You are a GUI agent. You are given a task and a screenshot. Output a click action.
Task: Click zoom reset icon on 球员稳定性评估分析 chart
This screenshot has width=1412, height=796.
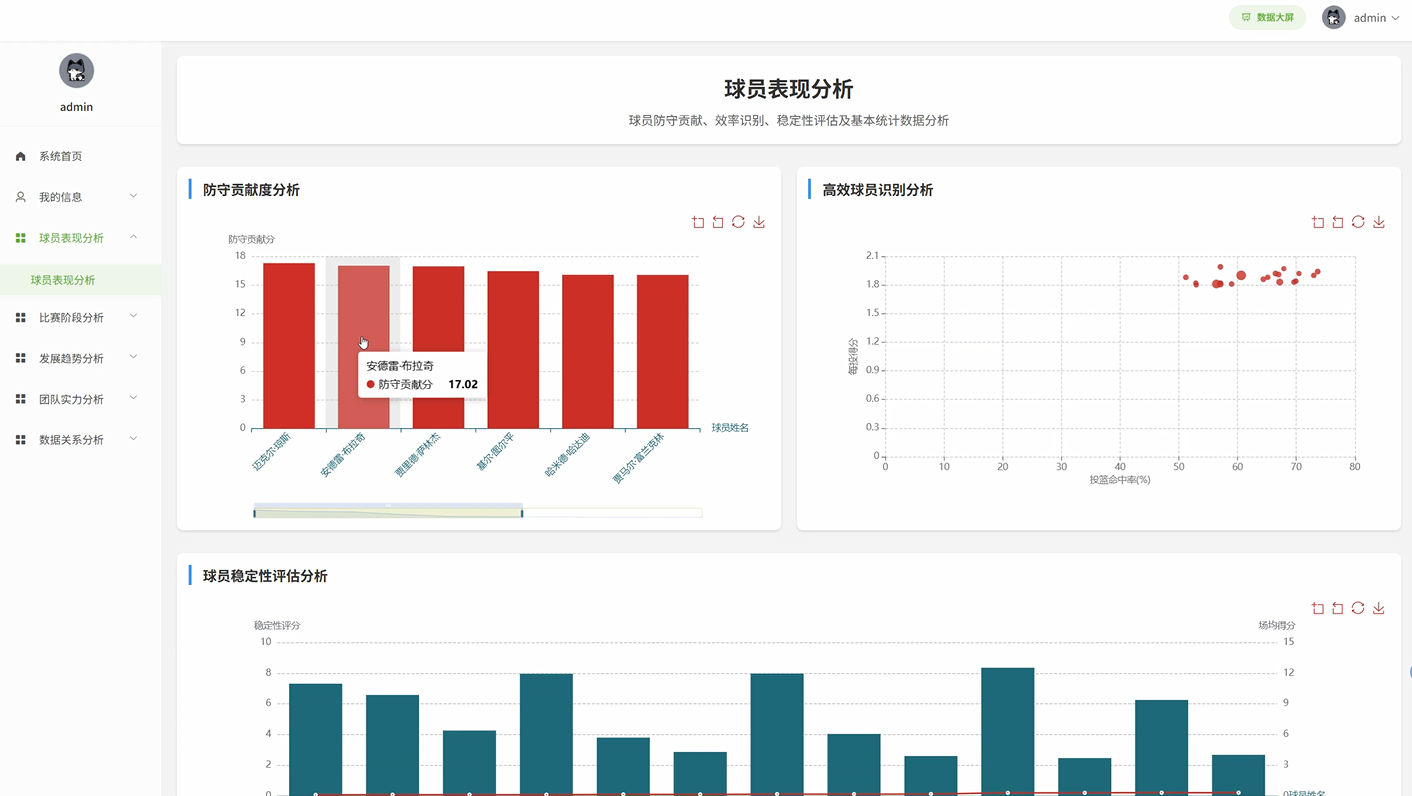pyautogui.click(x=1338, y=608)
